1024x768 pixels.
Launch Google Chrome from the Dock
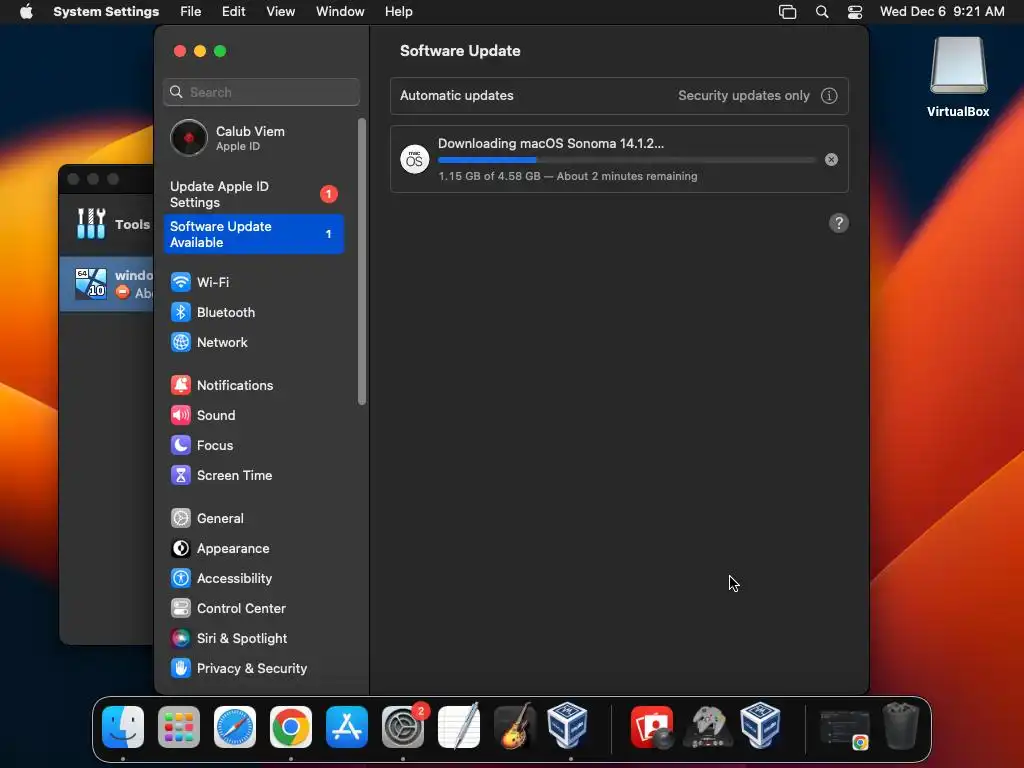tap(291, 727)
